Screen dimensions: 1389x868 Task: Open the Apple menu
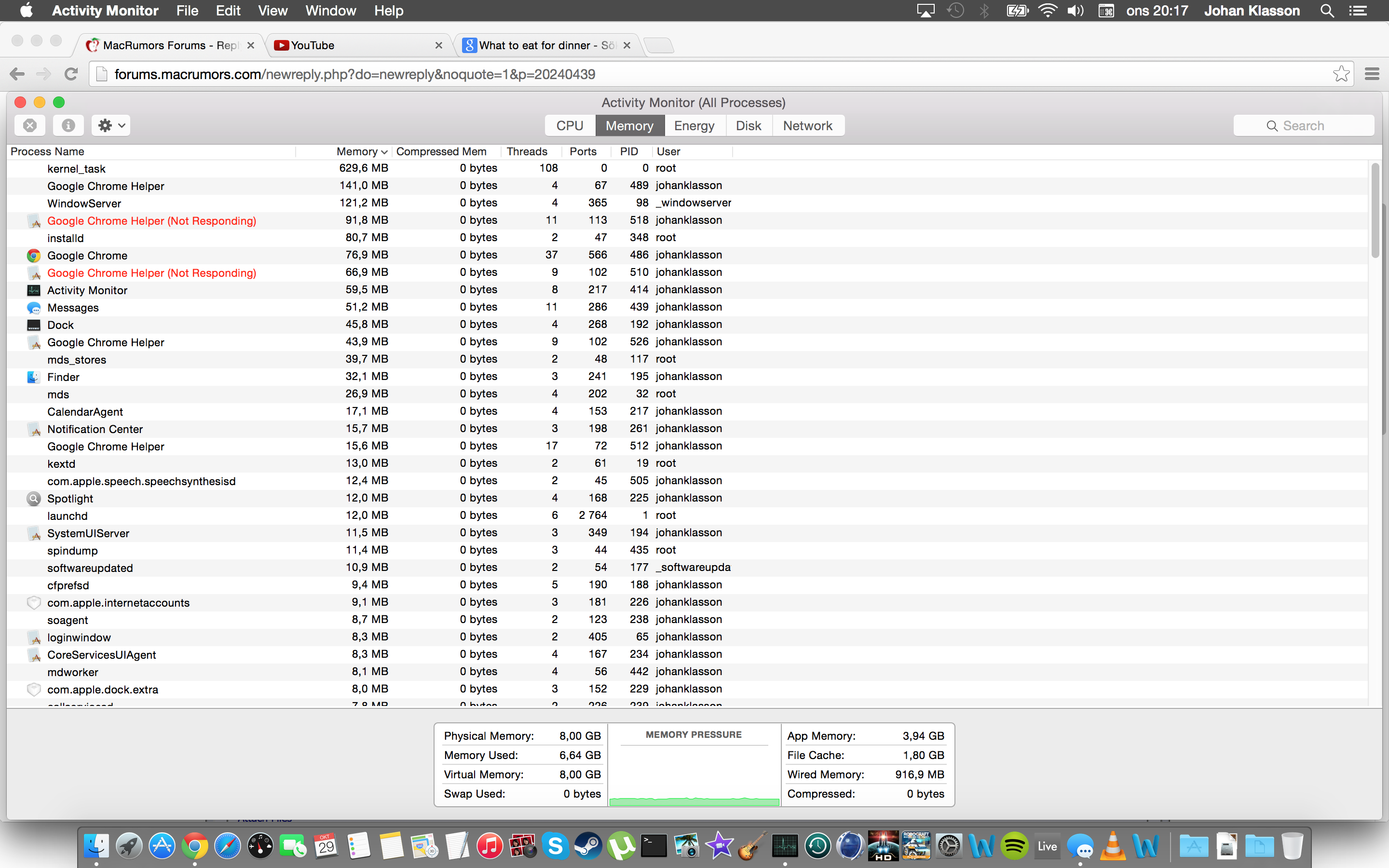(x=26, y=10)
